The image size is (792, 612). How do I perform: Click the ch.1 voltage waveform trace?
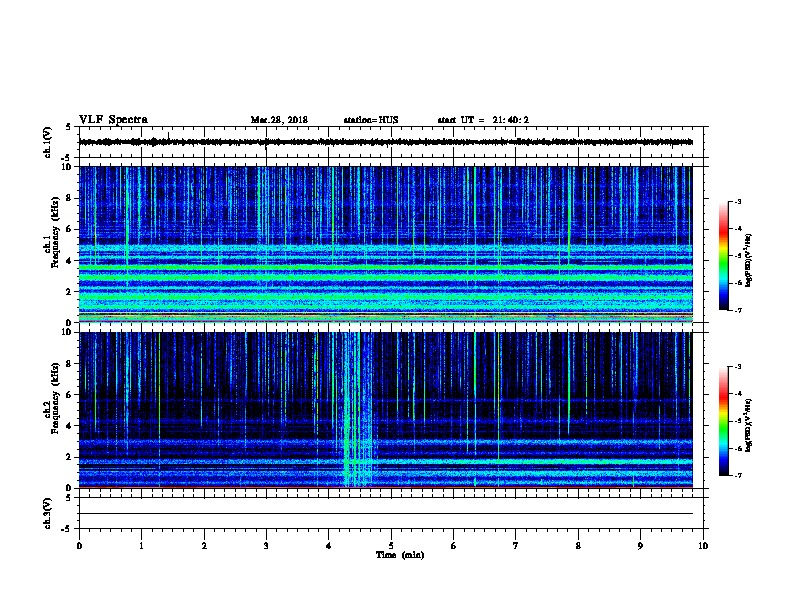point(386,142)
